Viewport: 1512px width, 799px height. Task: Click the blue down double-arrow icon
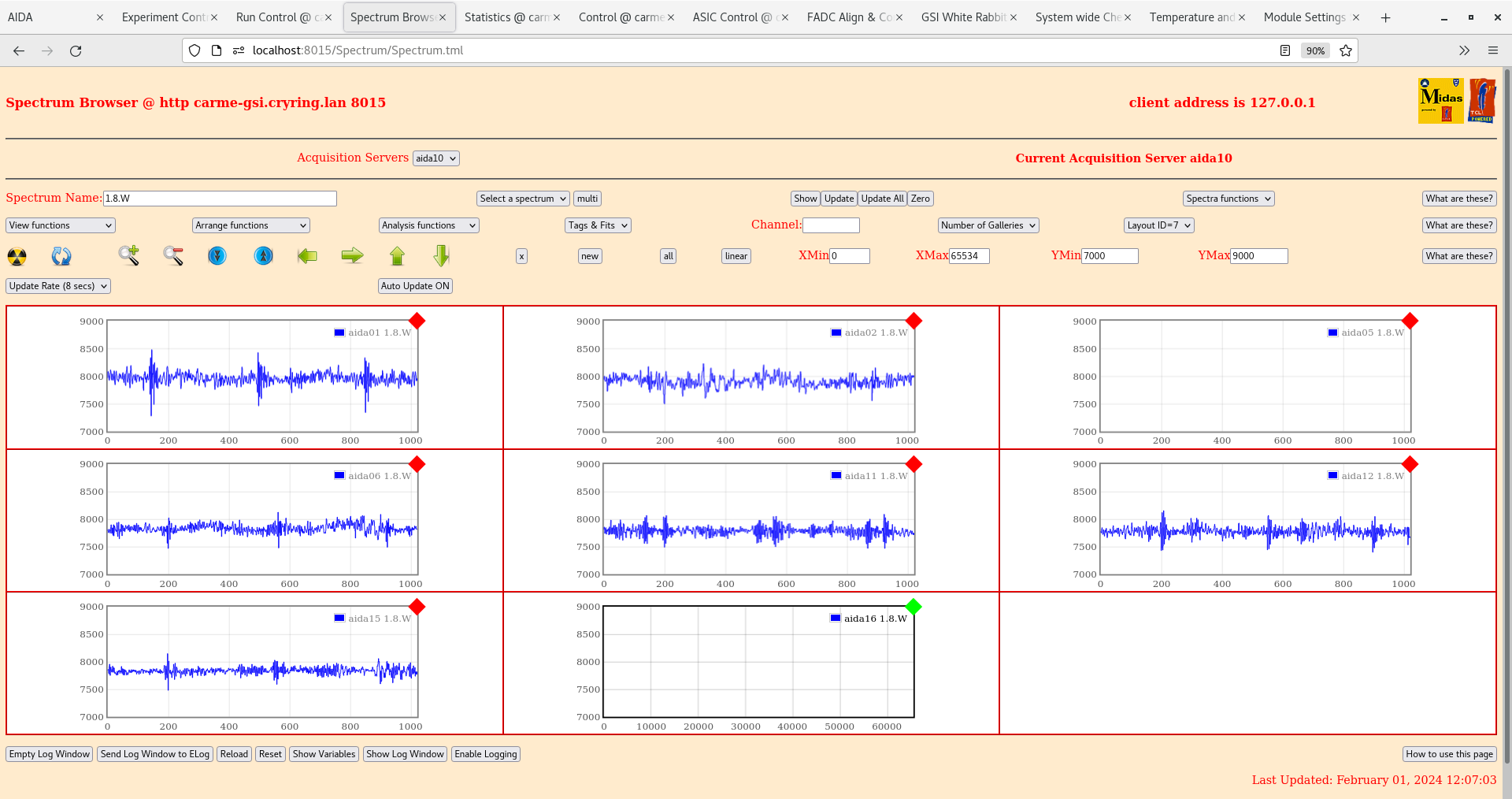[x=217, y=256]
